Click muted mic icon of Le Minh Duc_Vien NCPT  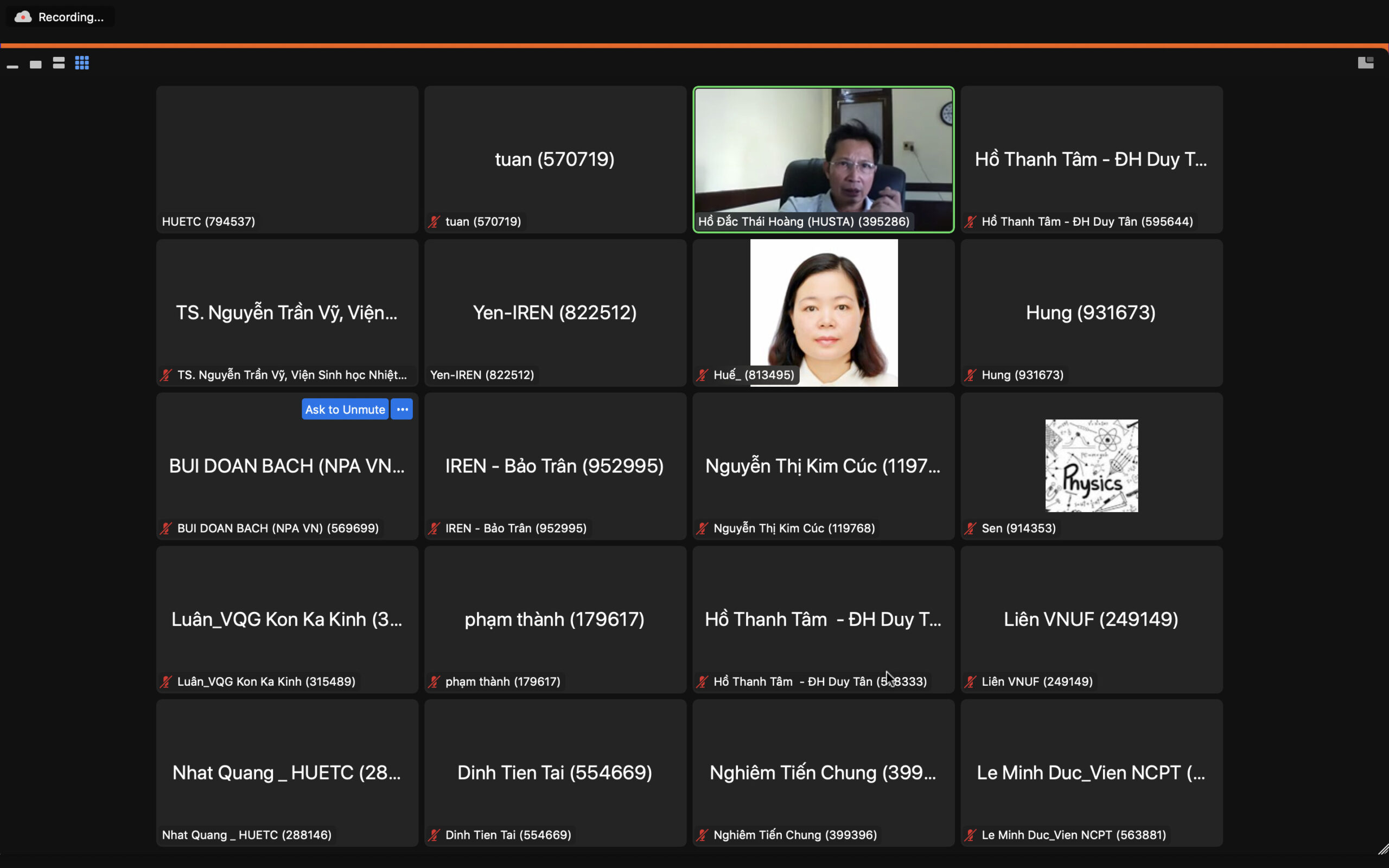click(971, 835)
